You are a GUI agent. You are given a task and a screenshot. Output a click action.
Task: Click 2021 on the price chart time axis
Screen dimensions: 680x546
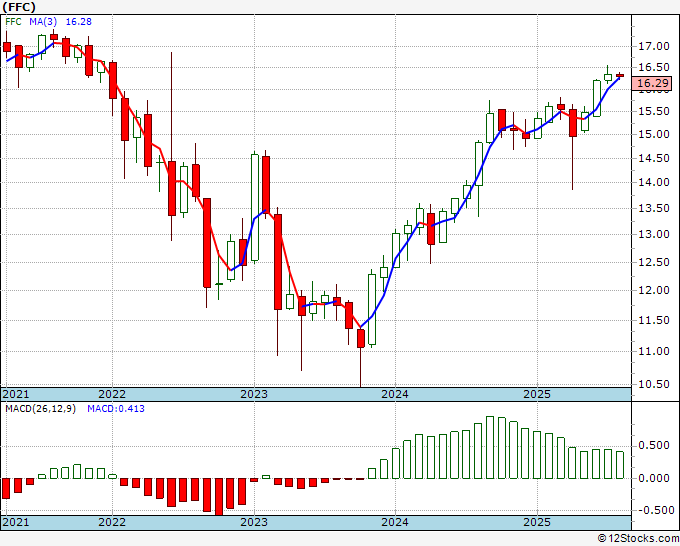point(16,394)
